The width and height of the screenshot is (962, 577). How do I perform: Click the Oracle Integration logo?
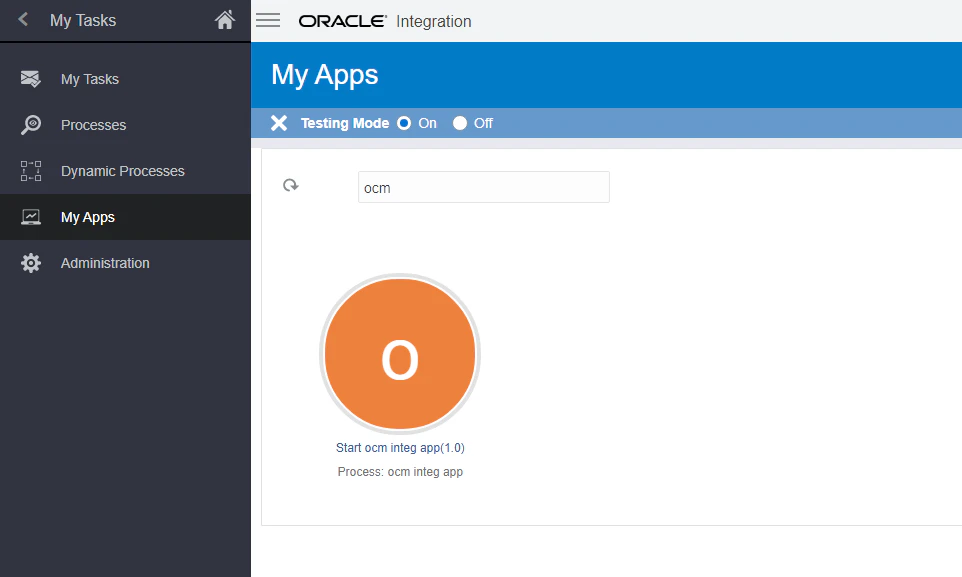pos(385,21)
